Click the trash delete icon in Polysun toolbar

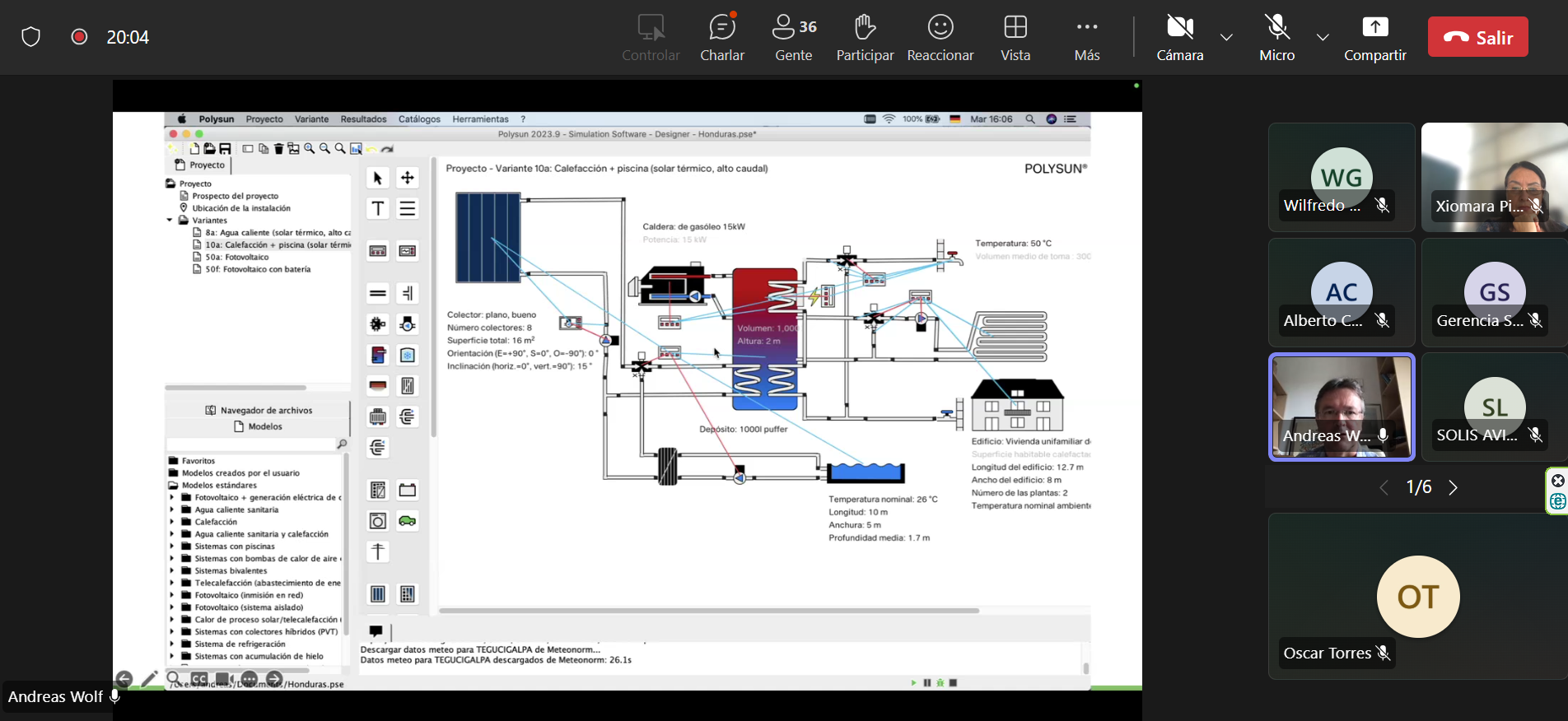pos(278,149)
